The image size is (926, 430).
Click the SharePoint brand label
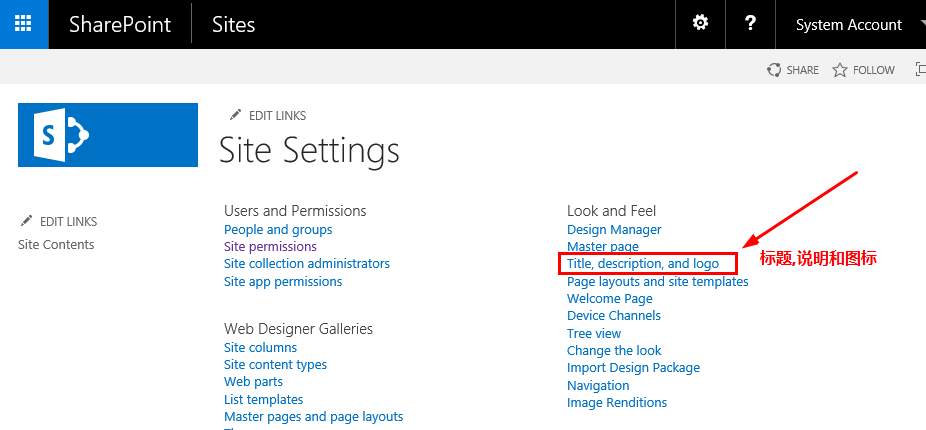(x=120, y=25)
